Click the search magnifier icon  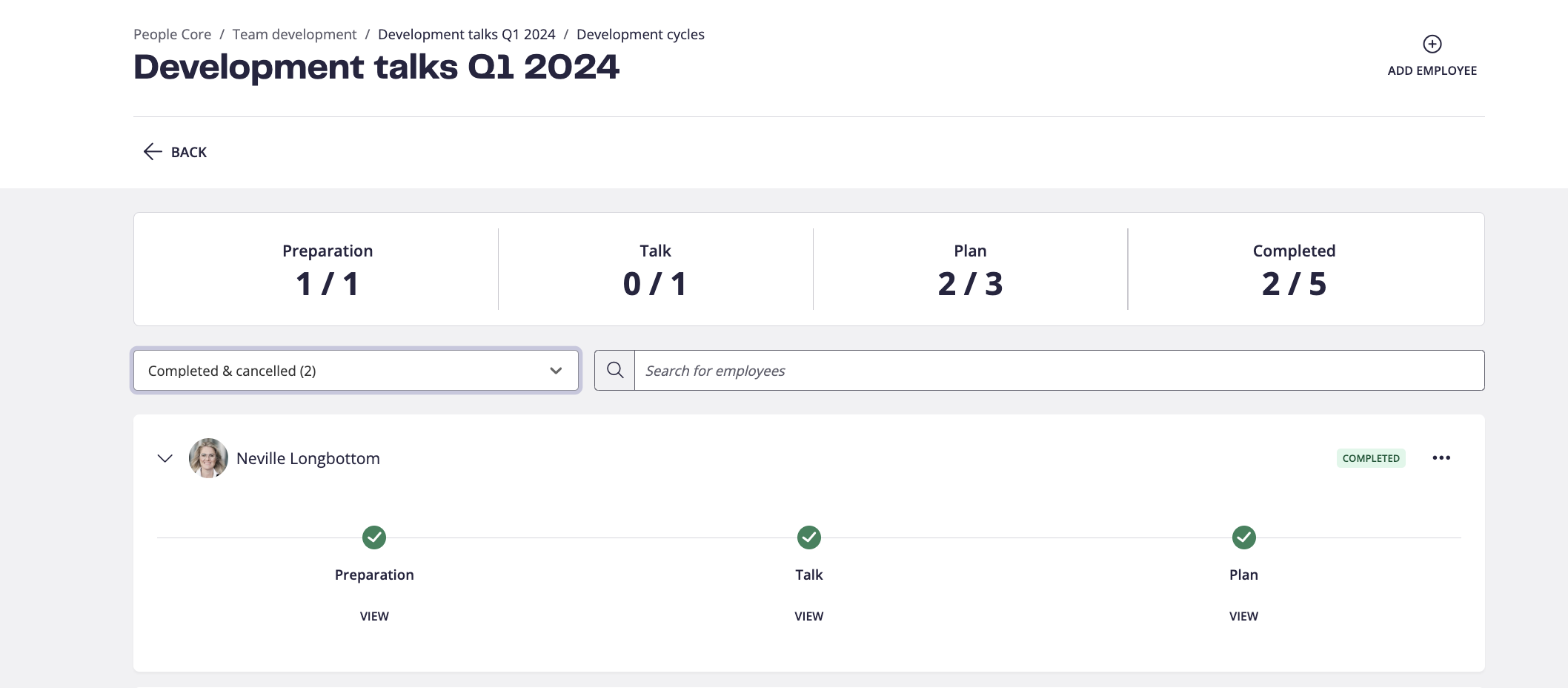coord(615,370)
